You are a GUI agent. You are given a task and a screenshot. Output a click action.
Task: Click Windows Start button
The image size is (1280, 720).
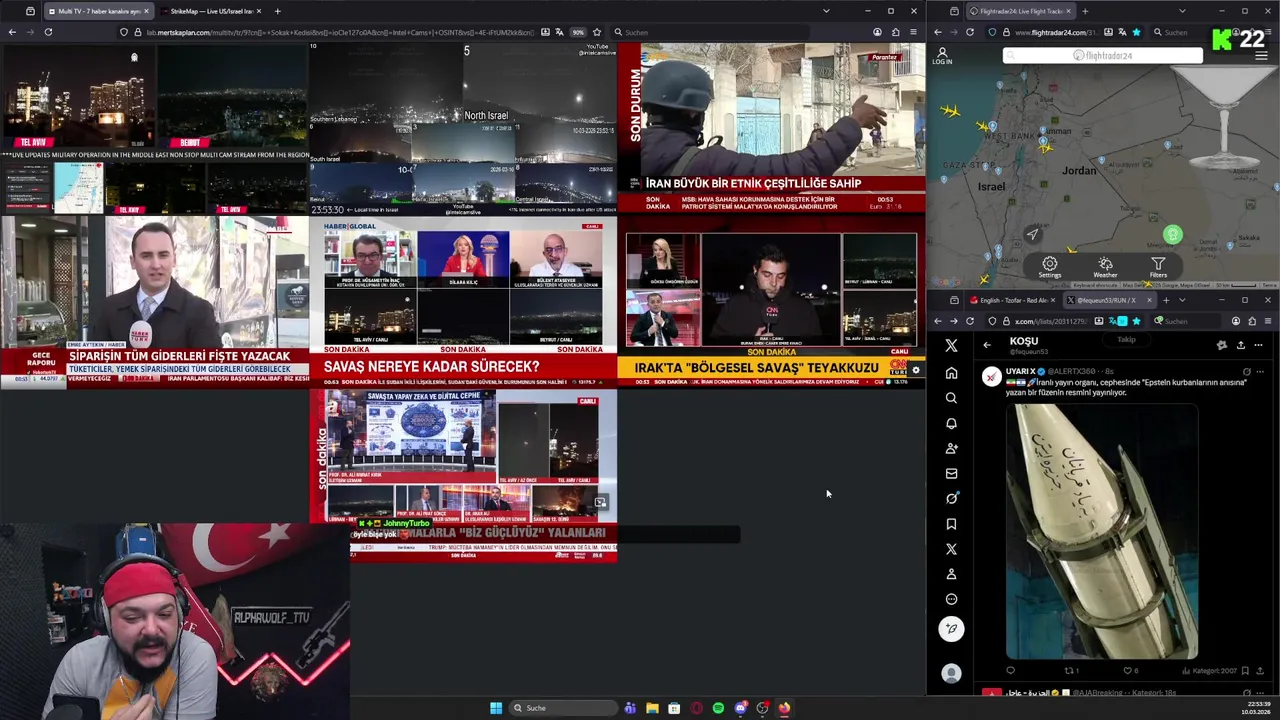pos(496,708)
